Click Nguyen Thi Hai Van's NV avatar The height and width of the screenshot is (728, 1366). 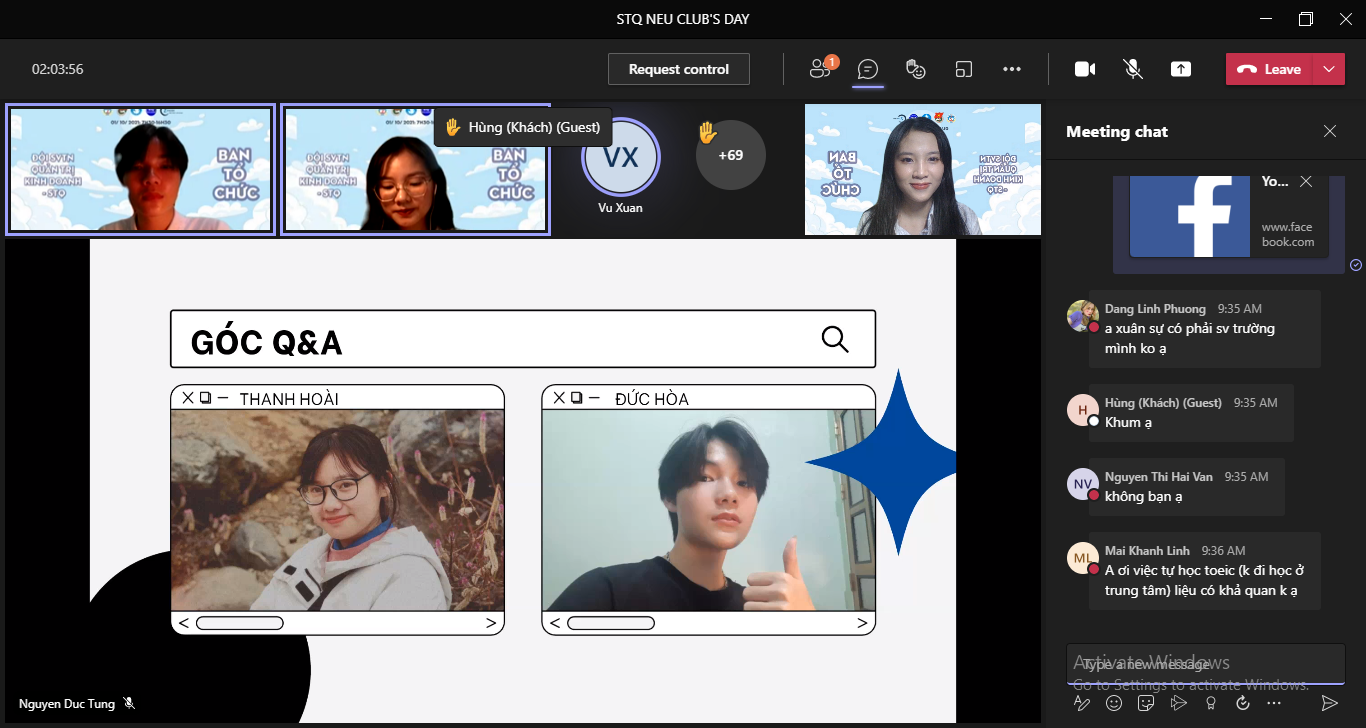(1083, 483)
